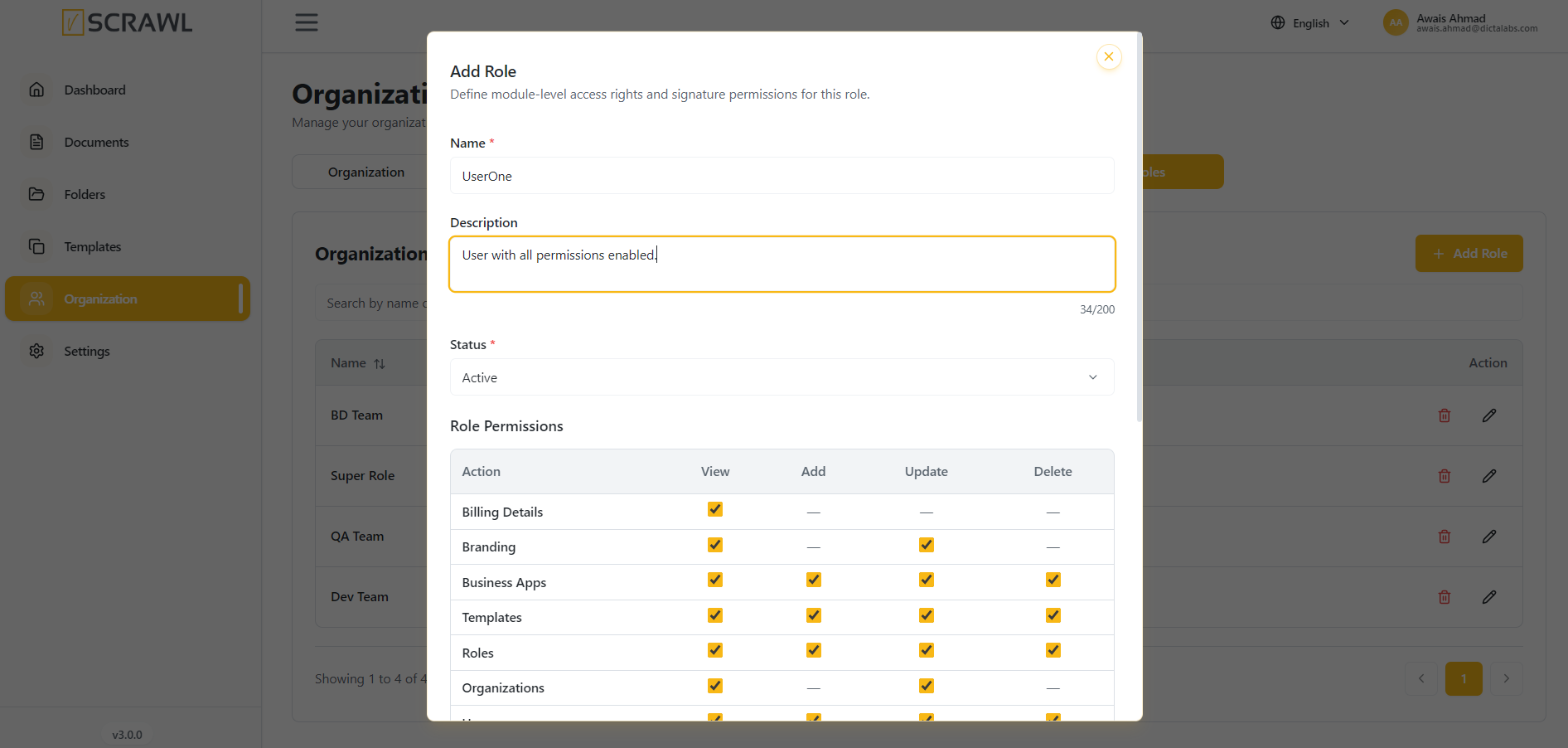
Task: Click the hamburger menu icon
Action: (x=307, y=22)
